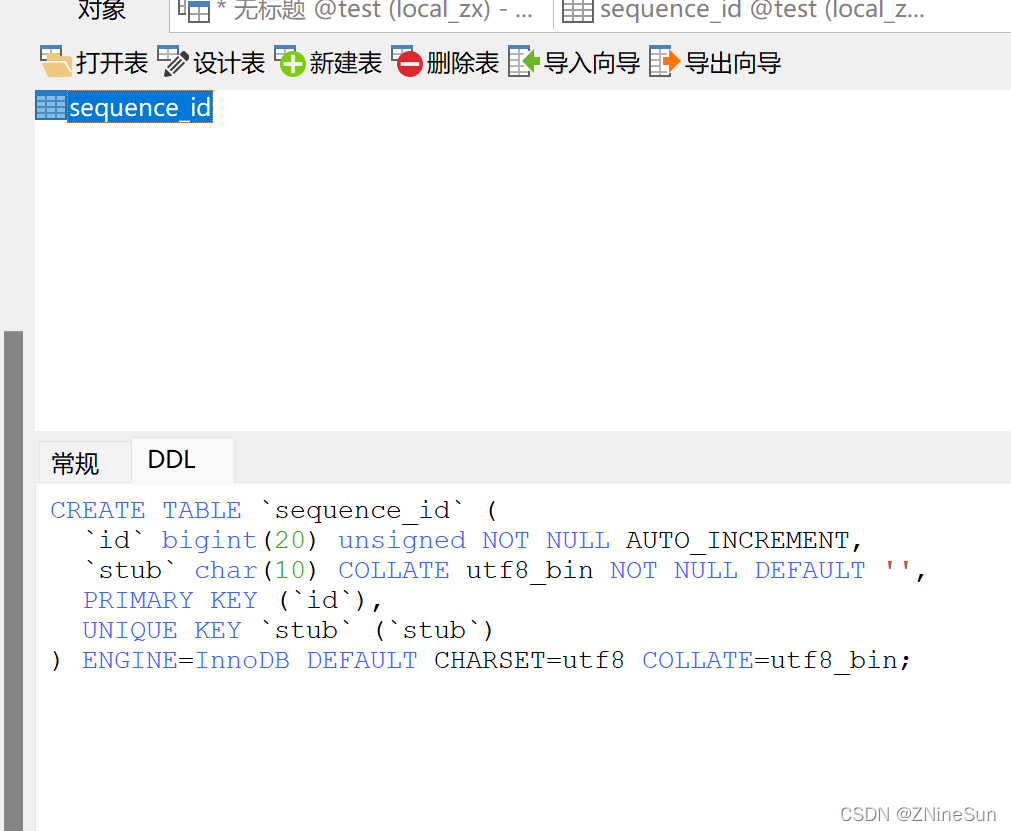Click the CREATE TABLE line in DDL
This screenshot has height=831, width=1011.
point(275,511)
